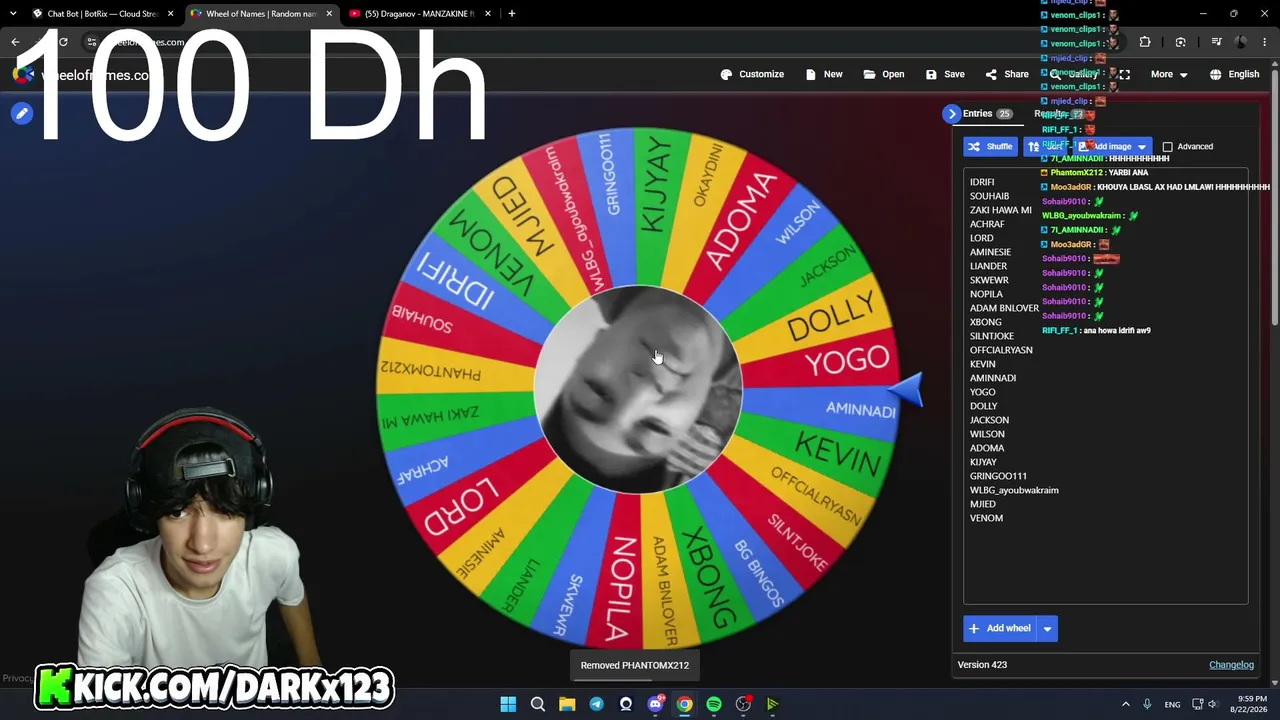1280x720 pixels.
Task: Click the Google Lens screenshot icon in toolbar
Action: [x=1181, y=42]
